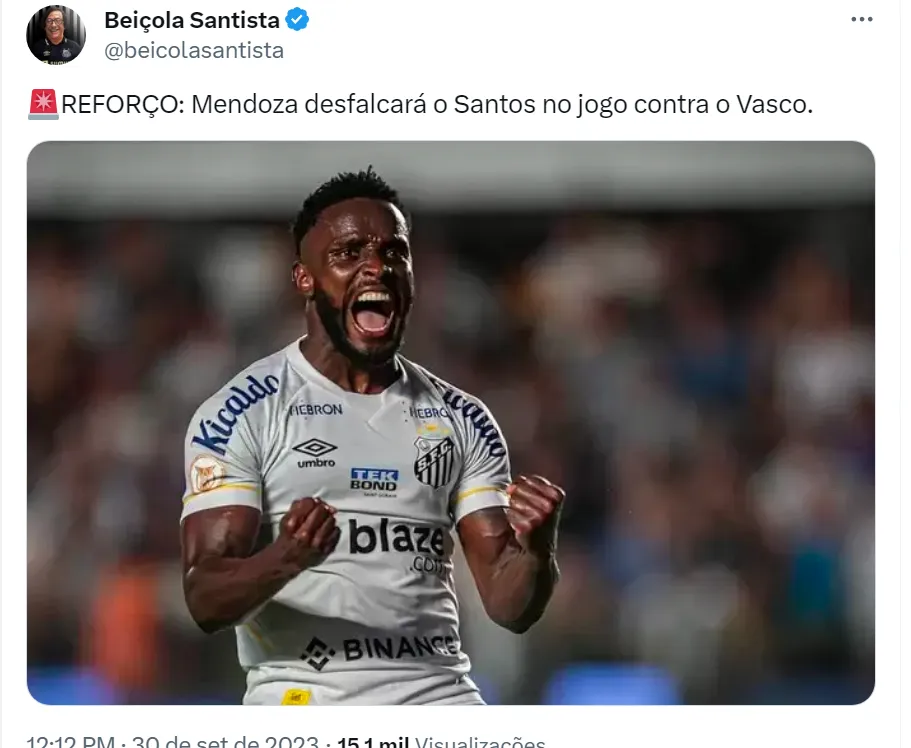Click the 12:12 PM timestamp
The width and height of the screenshot is (911, 748).
coord(70,742)
